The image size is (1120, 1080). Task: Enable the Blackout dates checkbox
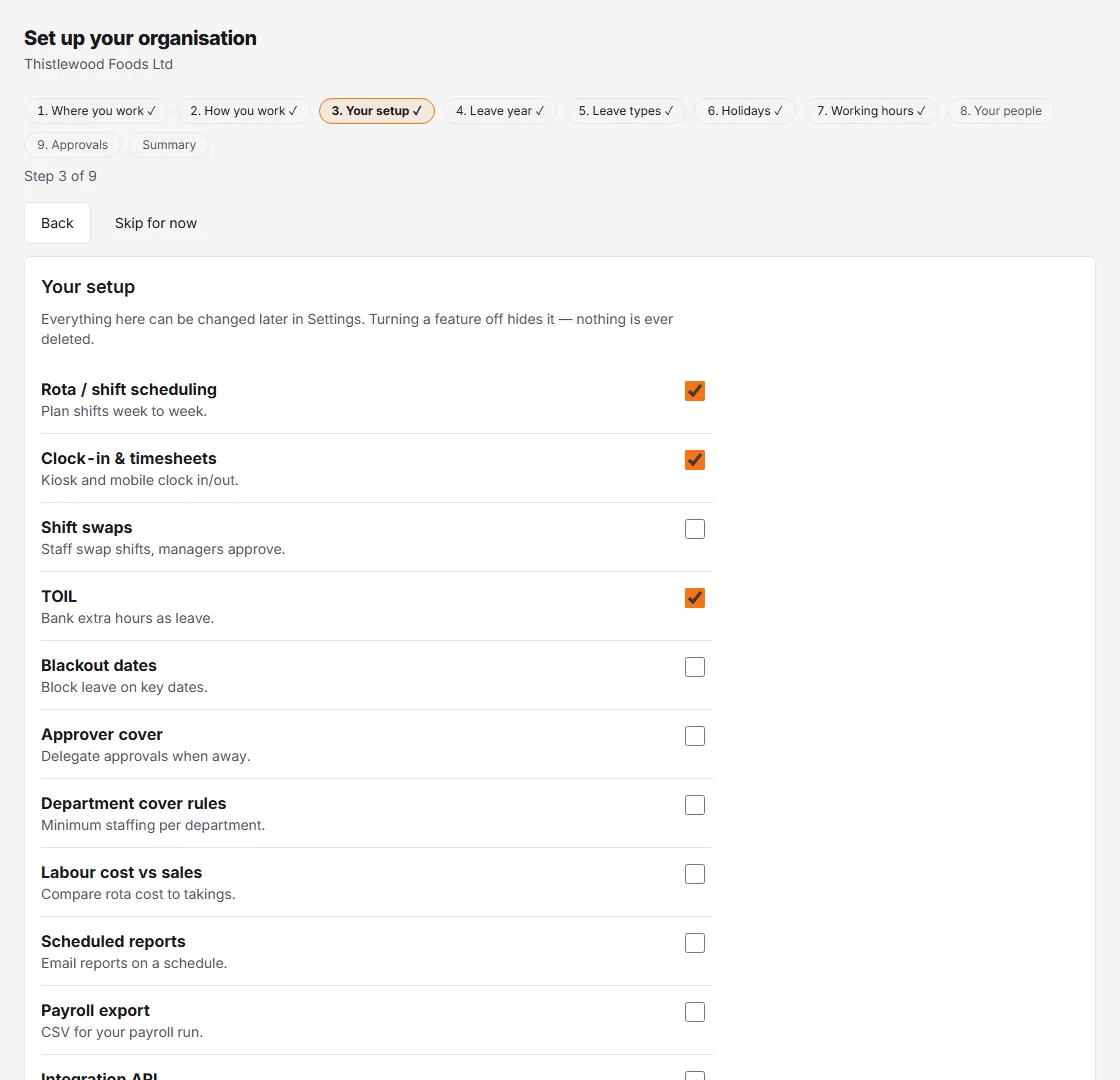click(x=694, y=667)
